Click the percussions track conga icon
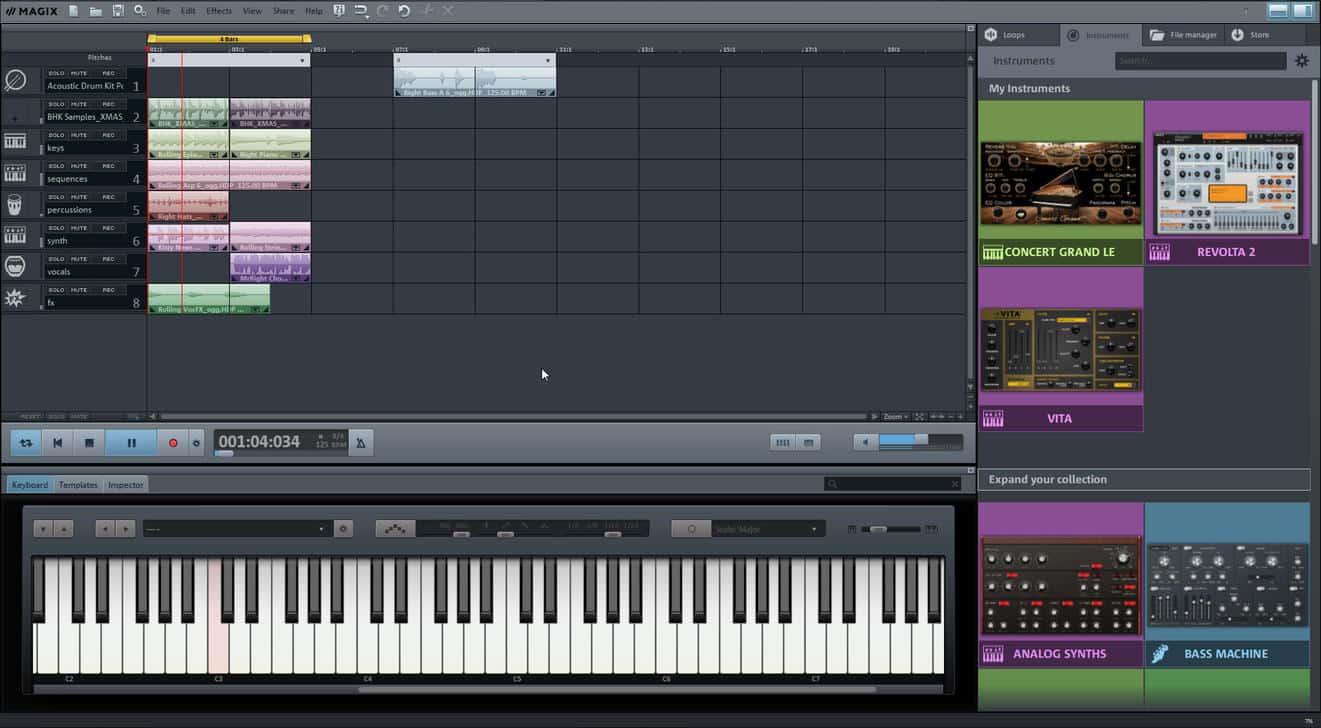The width and height of the screenshot is (1321, 728). click(x=15, y=205)
